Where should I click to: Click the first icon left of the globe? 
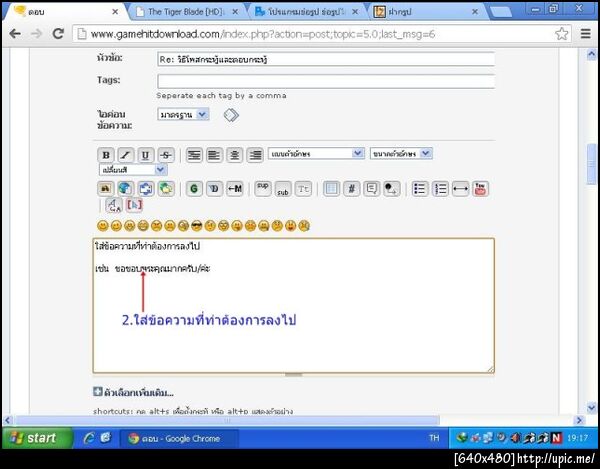click(106, 189)
